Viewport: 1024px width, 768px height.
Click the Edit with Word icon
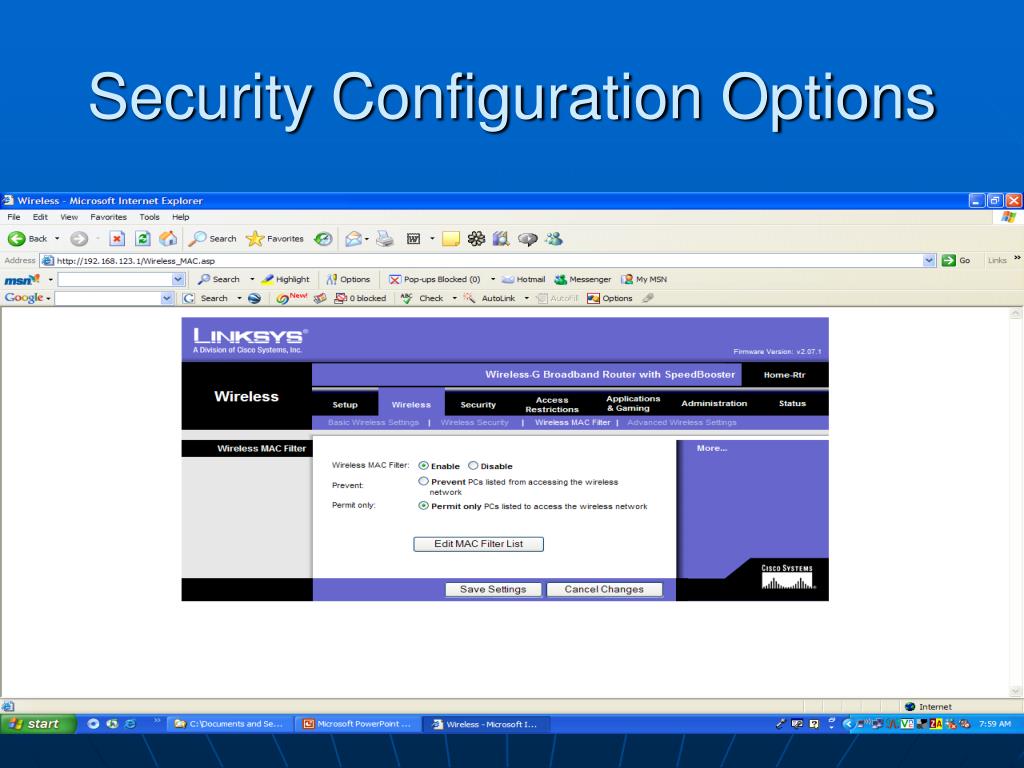tap(413, 239)
